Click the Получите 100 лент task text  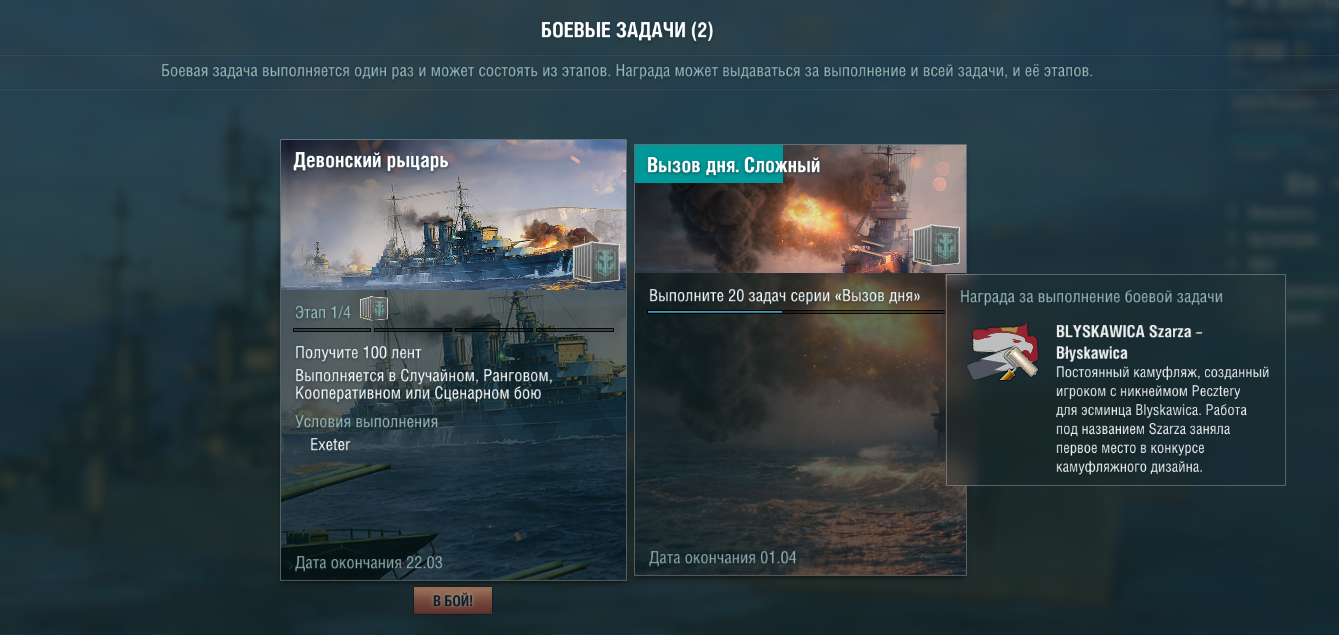tap(358, 352)
